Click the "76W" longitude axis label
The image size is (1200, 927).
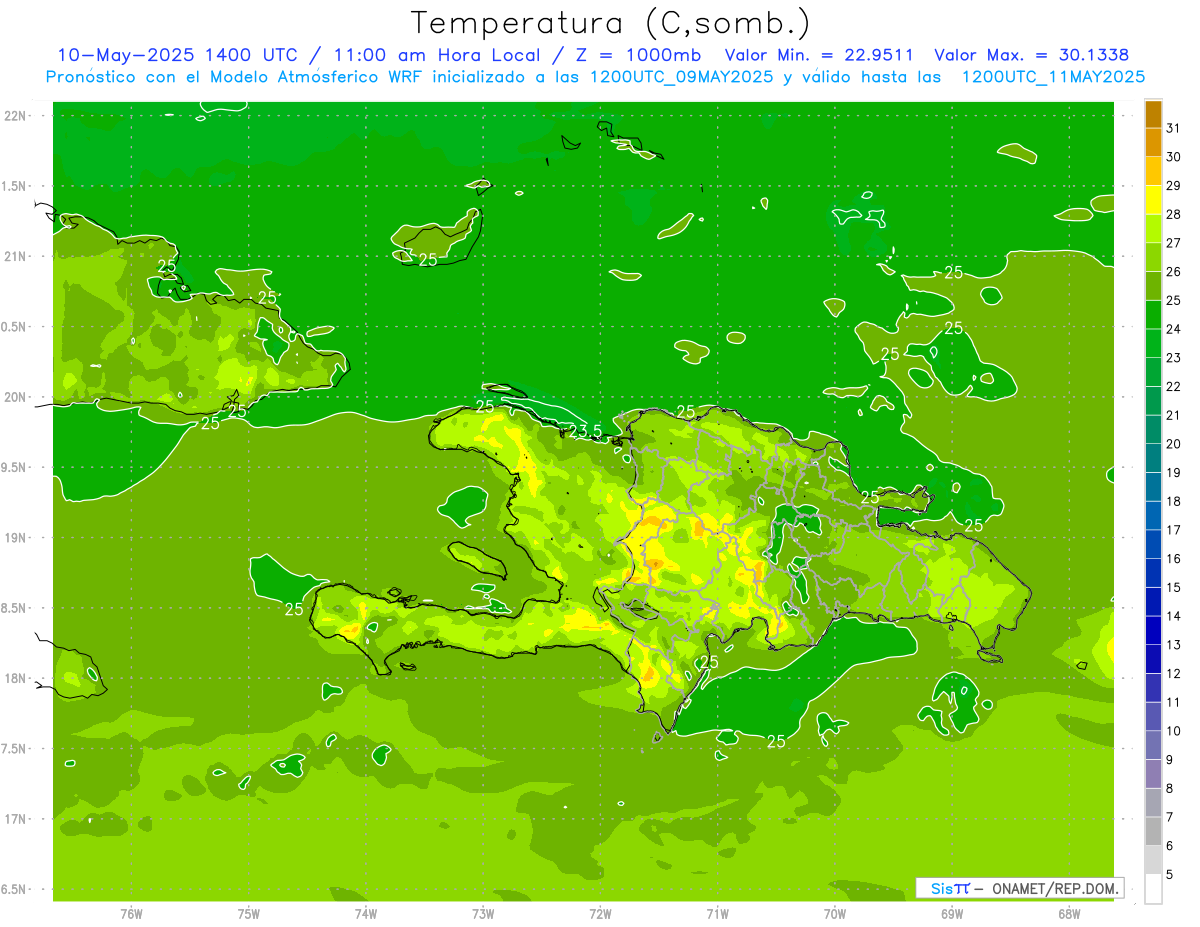(x=131, y=914)
